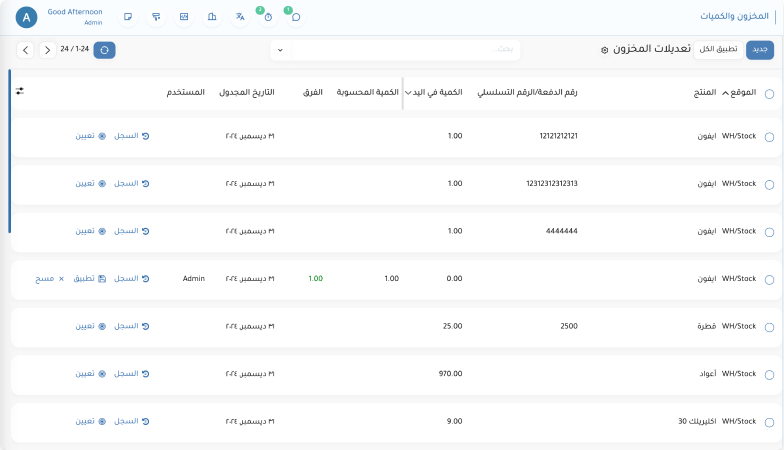Open the activities clock icon
The image size is (784, 450).
tap(267, 17)
